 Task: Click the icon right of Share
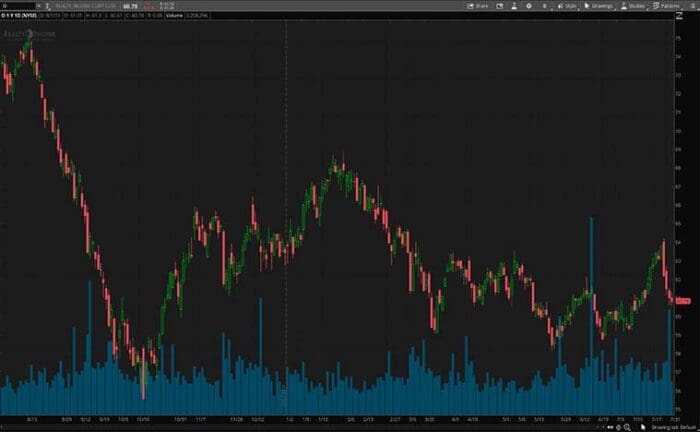click(500, 6)
